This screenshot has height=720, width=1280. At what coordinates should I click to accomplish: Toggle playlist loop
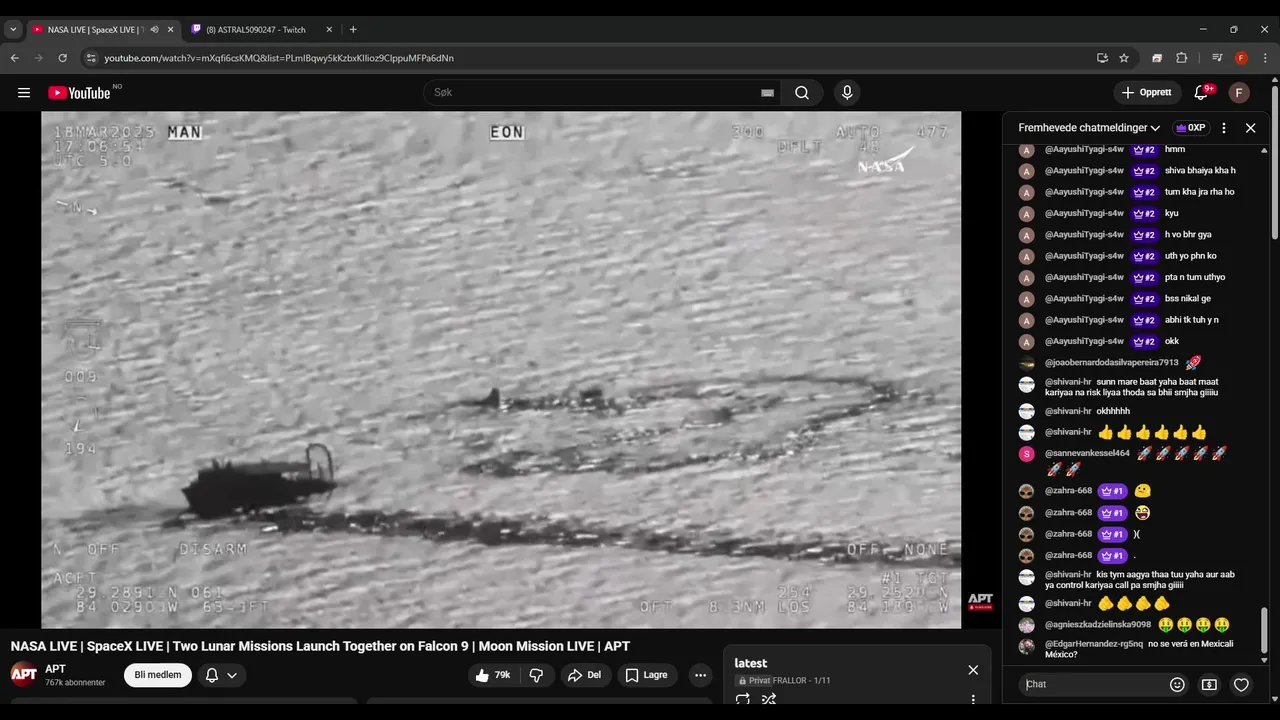point(742,700)
